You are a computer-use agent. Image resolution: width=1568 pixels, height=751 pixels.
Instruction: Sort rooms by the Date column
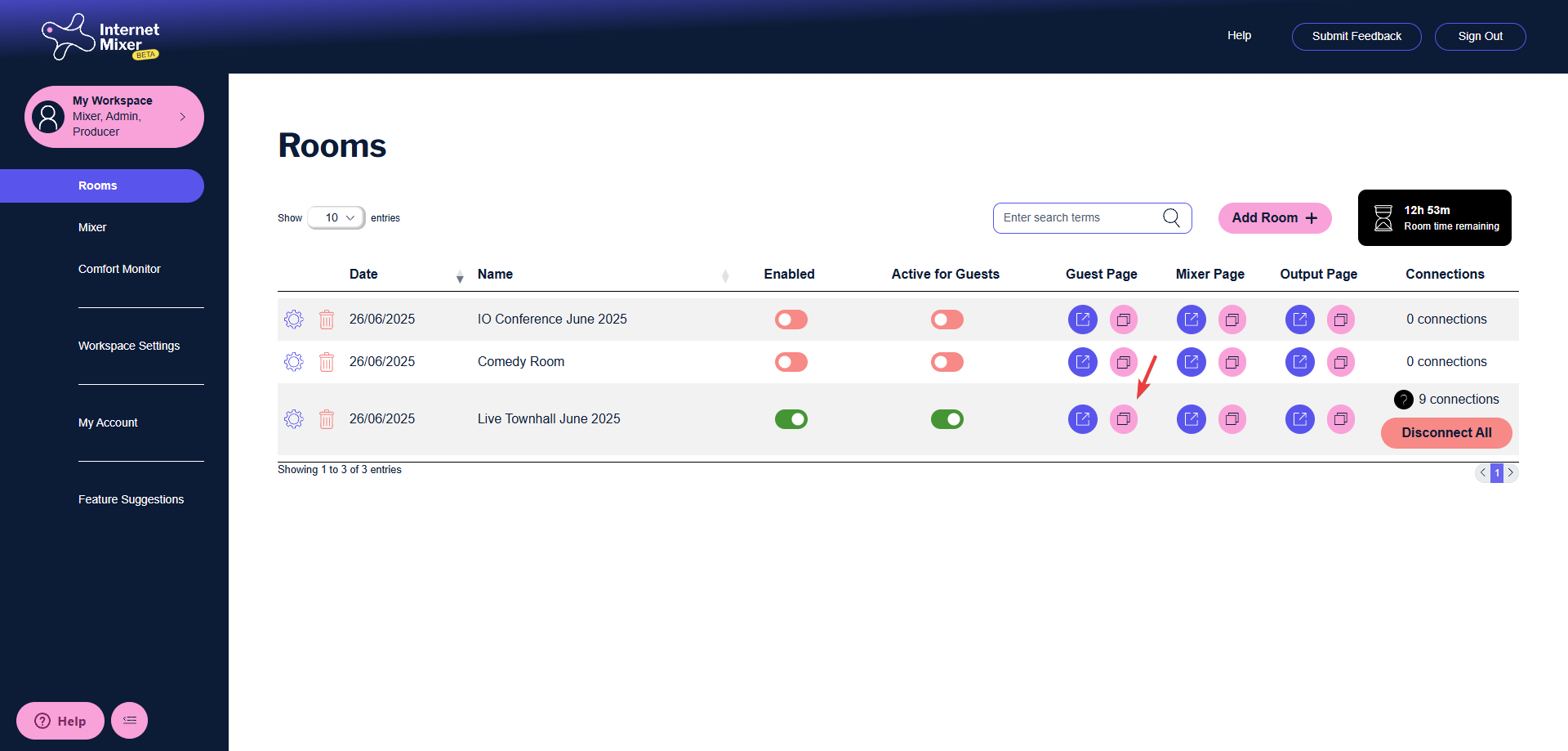[x=363, y=275]
